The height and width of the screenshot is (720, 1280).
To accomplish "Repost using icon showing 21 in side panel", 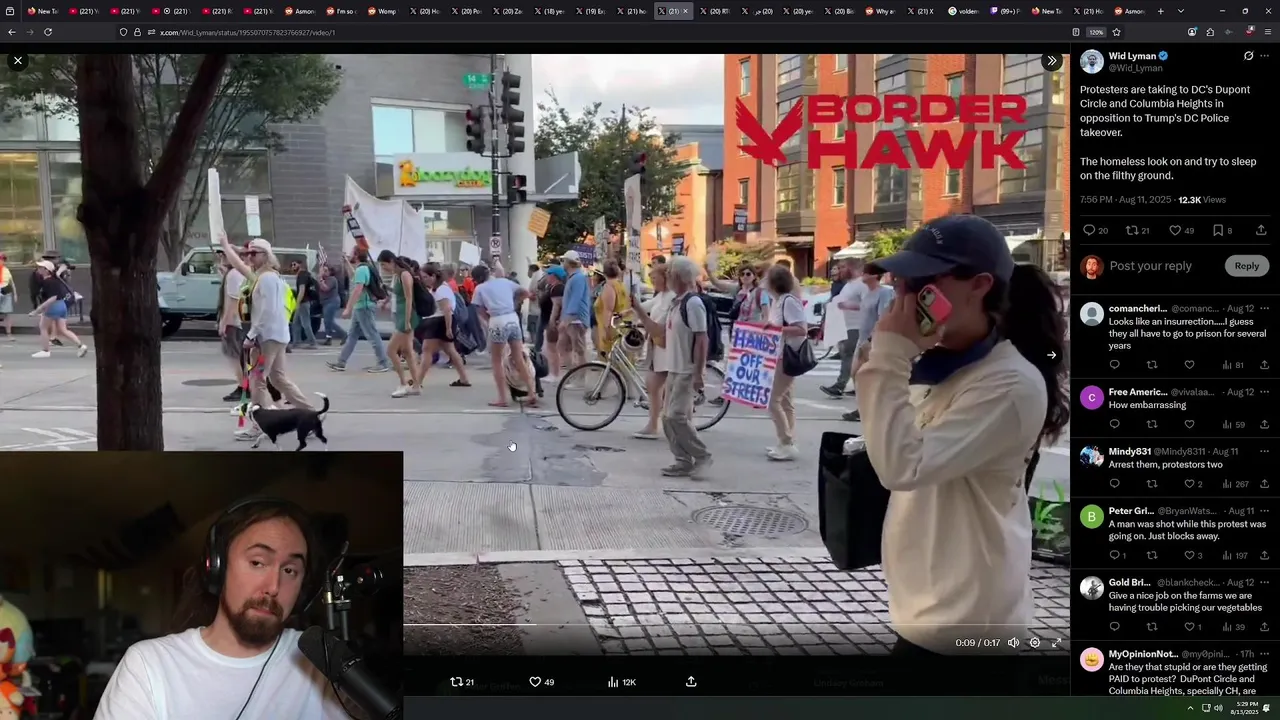I will coord(1138,230).
